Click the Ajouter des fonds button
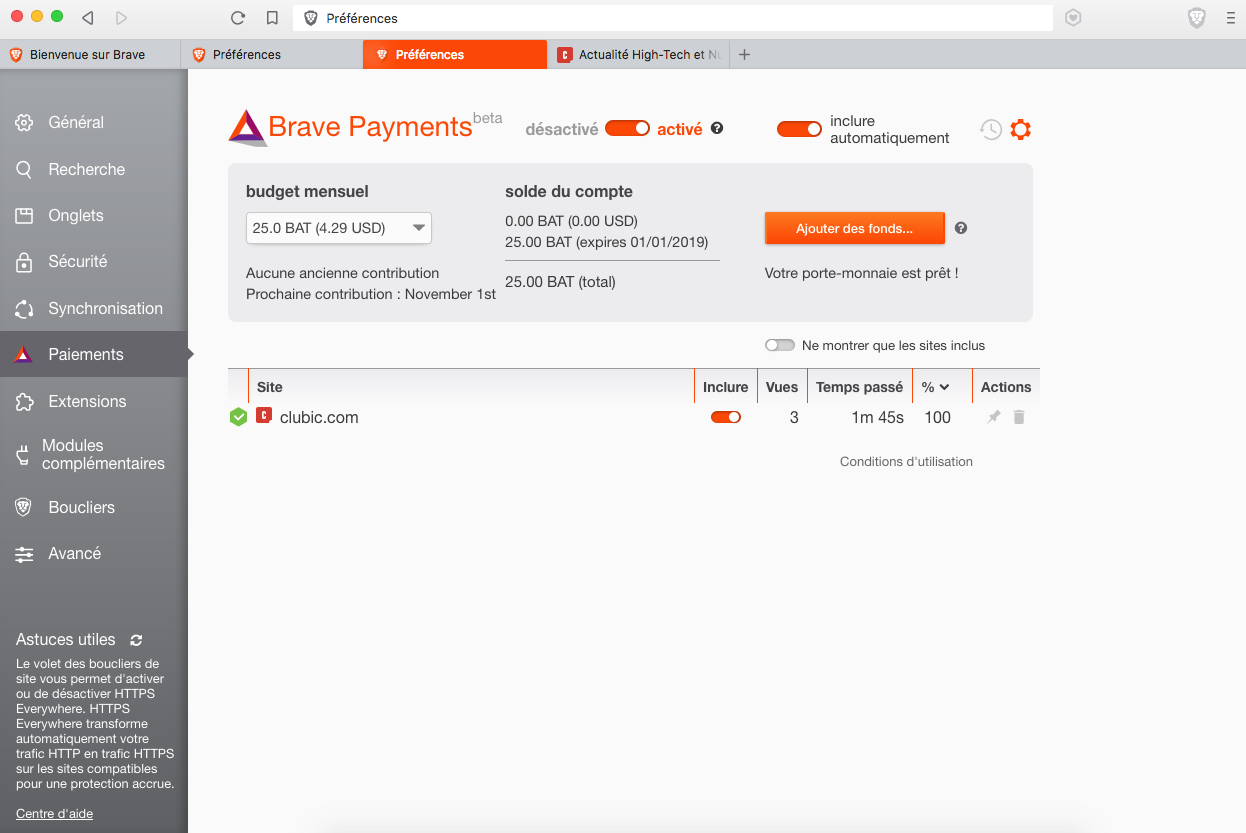This screenshot has height=833, width=1246. [854, 228]
